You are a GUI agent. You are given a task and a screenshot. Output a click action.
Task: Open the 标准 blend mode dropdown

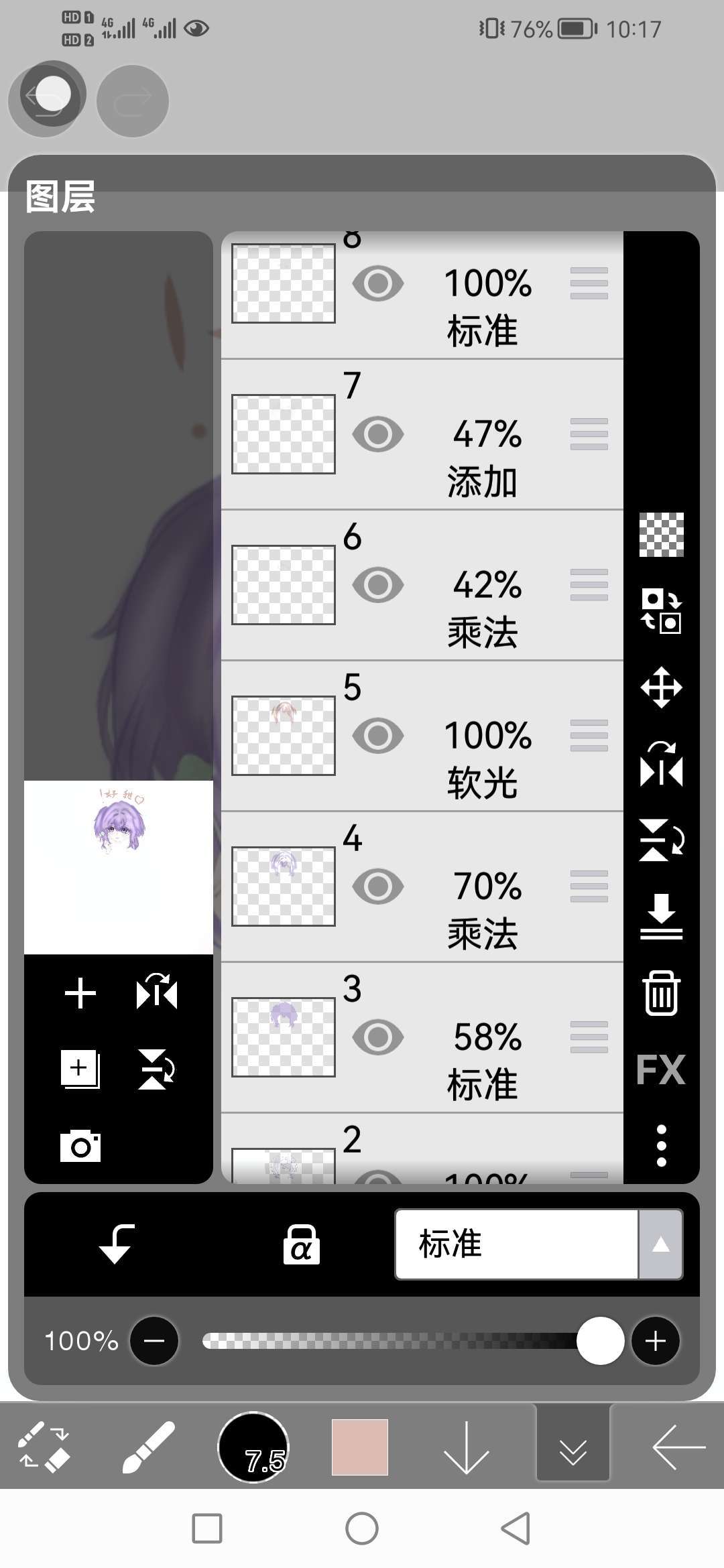pos(516,1244)
